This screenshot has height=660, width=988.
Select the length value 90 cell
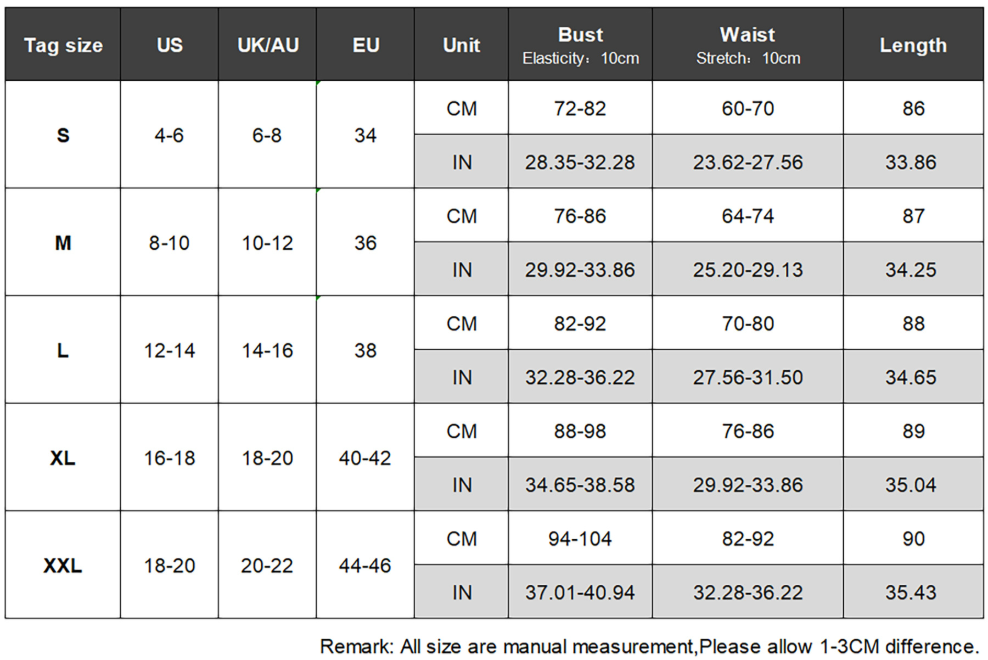click(913, 538)
